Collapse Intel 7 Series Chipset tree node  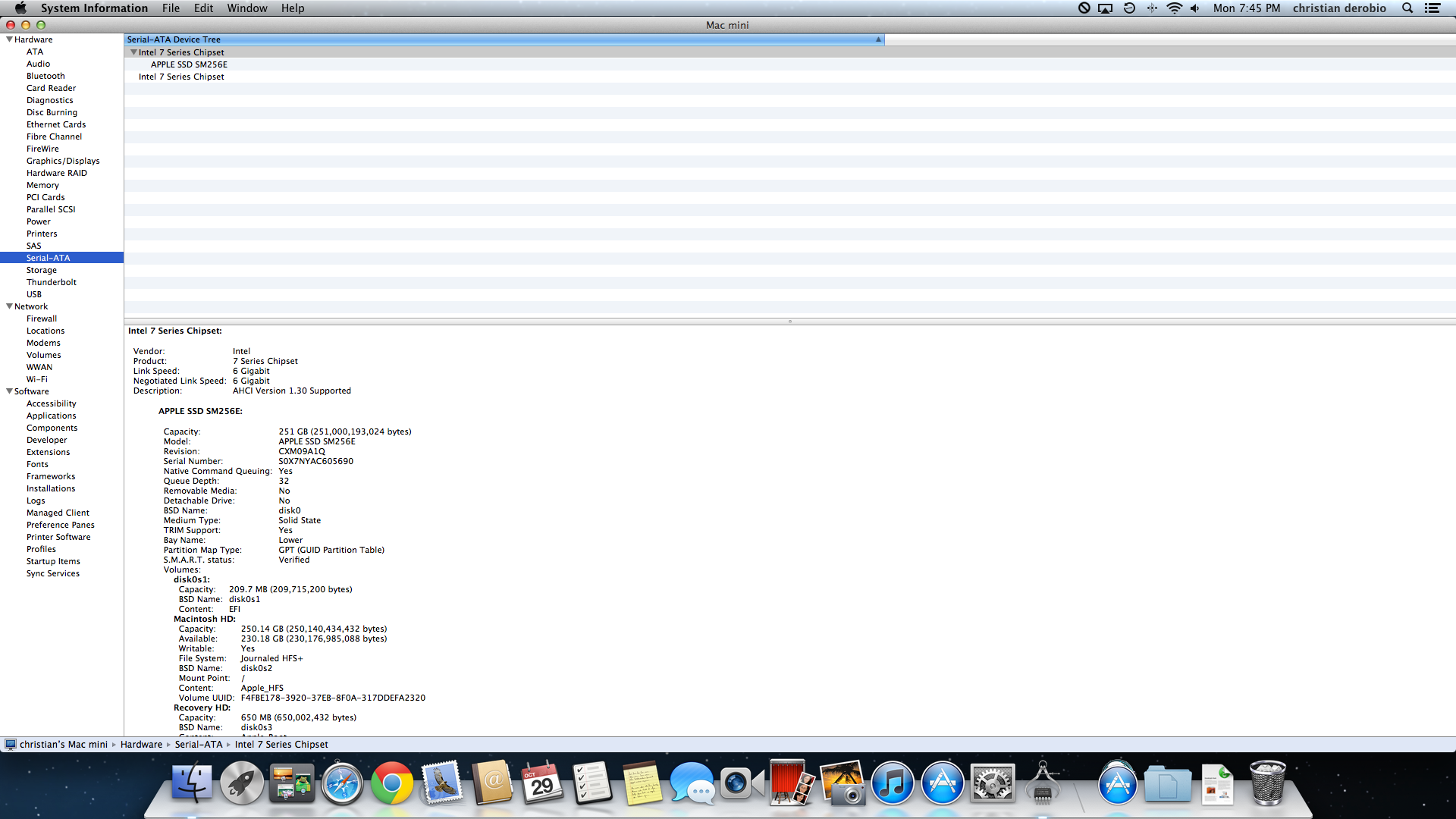tap(133, 52)
